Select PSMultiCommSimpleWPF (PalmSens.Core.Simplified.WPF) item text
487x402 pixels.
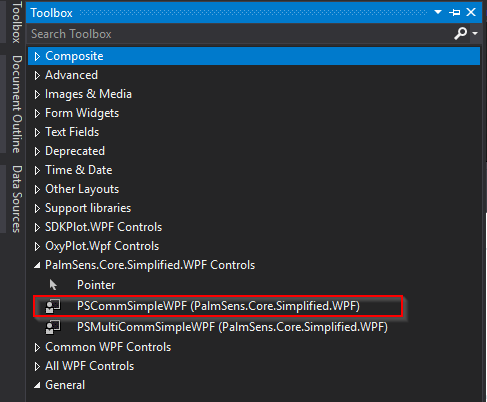point(232,327)
